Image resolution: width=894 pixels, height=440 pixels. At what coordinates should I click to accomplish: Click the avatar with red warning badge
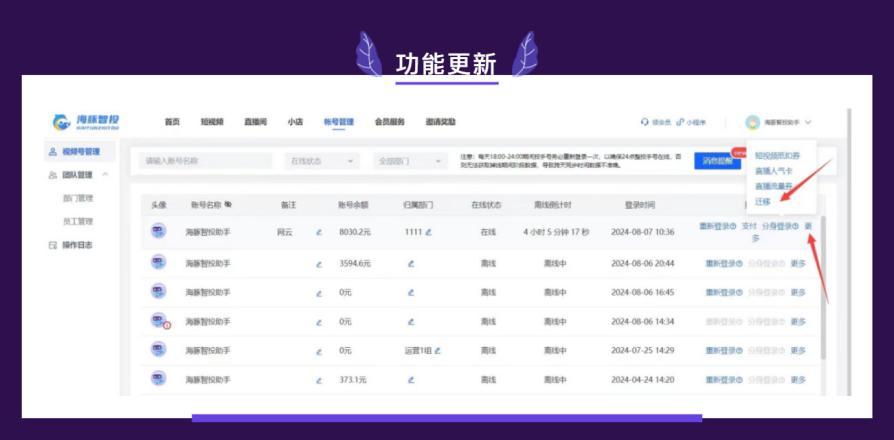pyautogui.click(x=160, y=321)
